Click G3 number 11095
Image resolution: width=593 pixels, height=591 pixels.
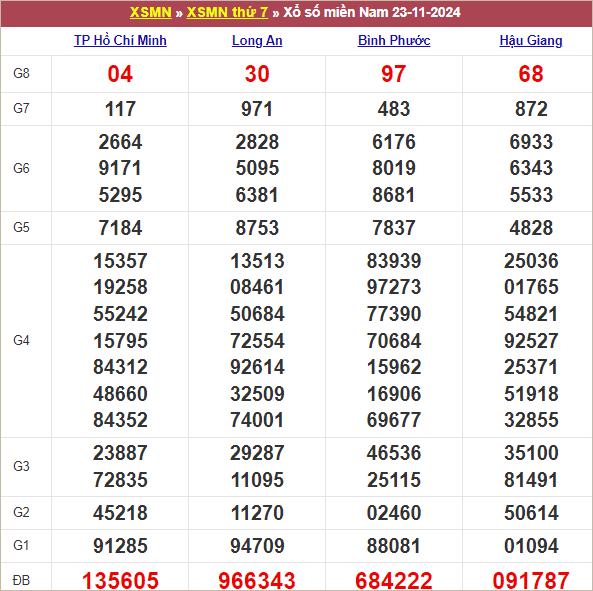pos(257,480)
